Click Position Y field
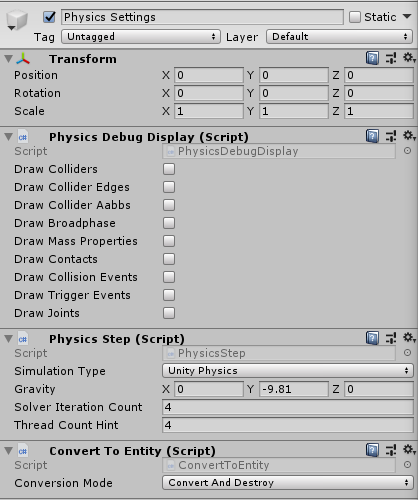 pos(294,75)
